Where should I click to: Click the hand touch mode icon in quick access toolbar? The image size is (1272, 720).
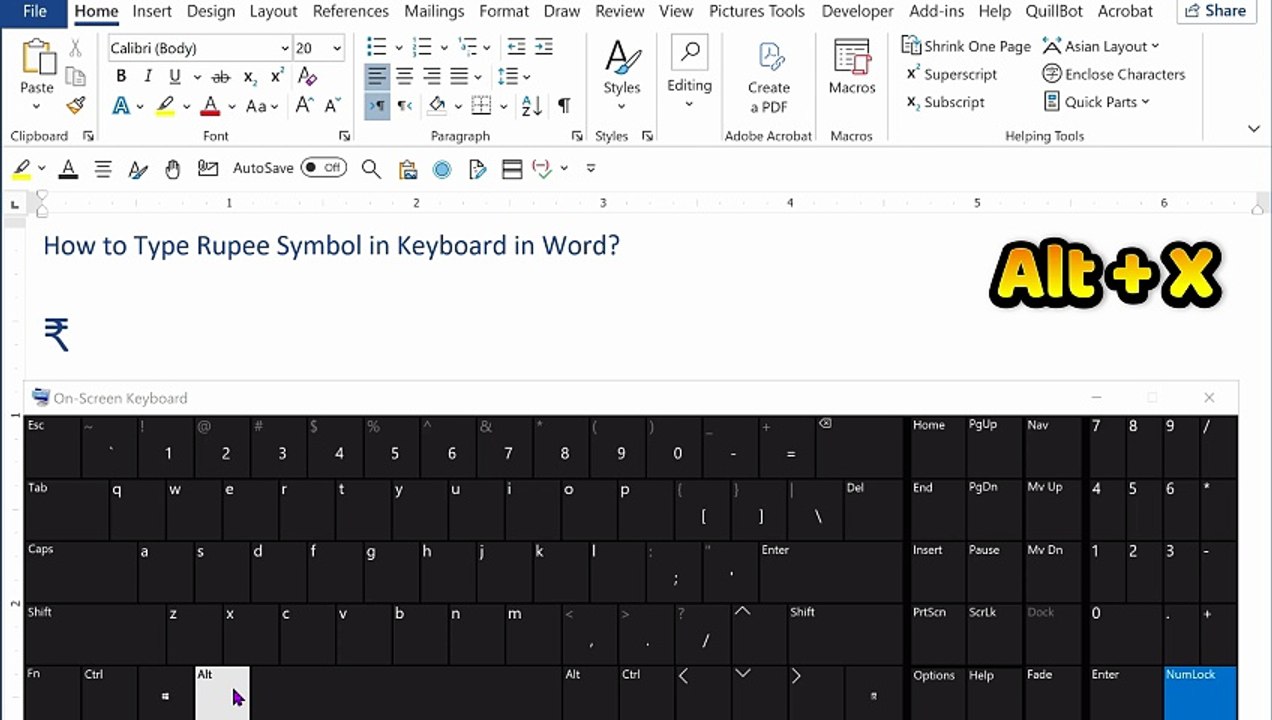coord(172,169)
